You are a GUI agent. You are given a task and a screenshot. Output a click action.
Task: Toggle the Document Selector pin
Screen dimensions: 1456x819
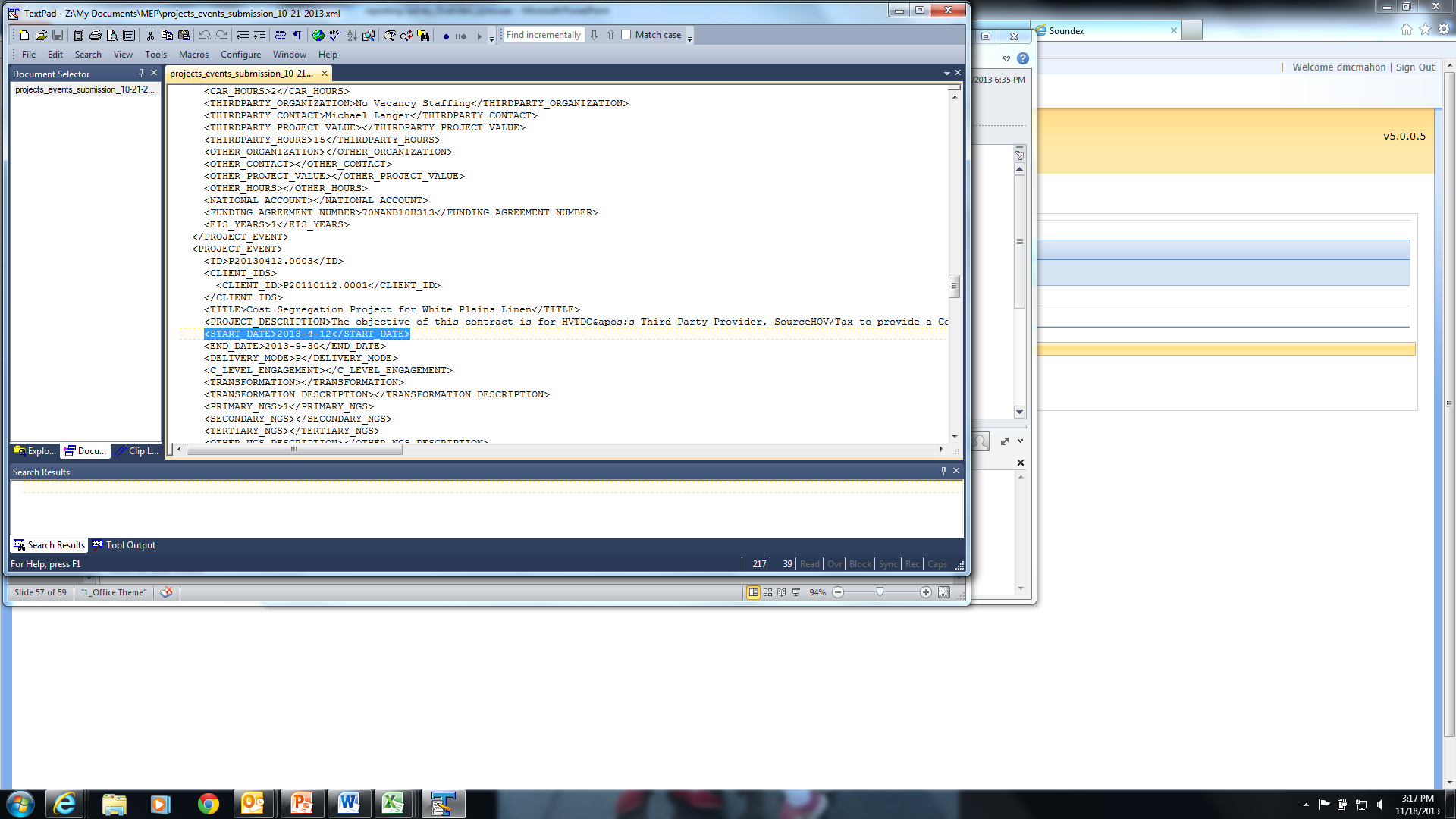(x=141, y=73)
